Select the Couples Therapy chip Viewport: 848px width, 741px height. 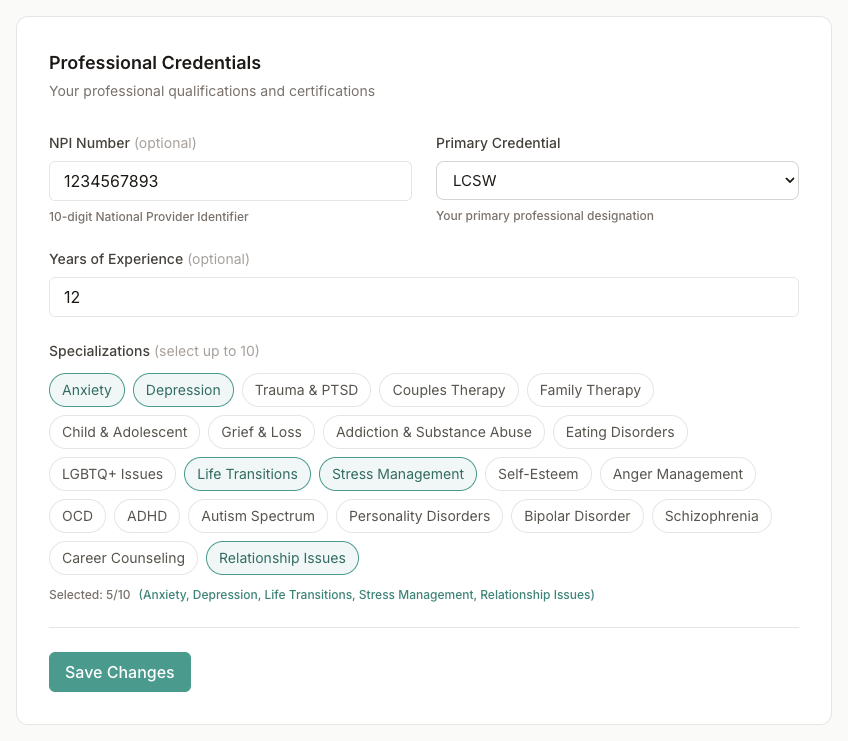448,390
